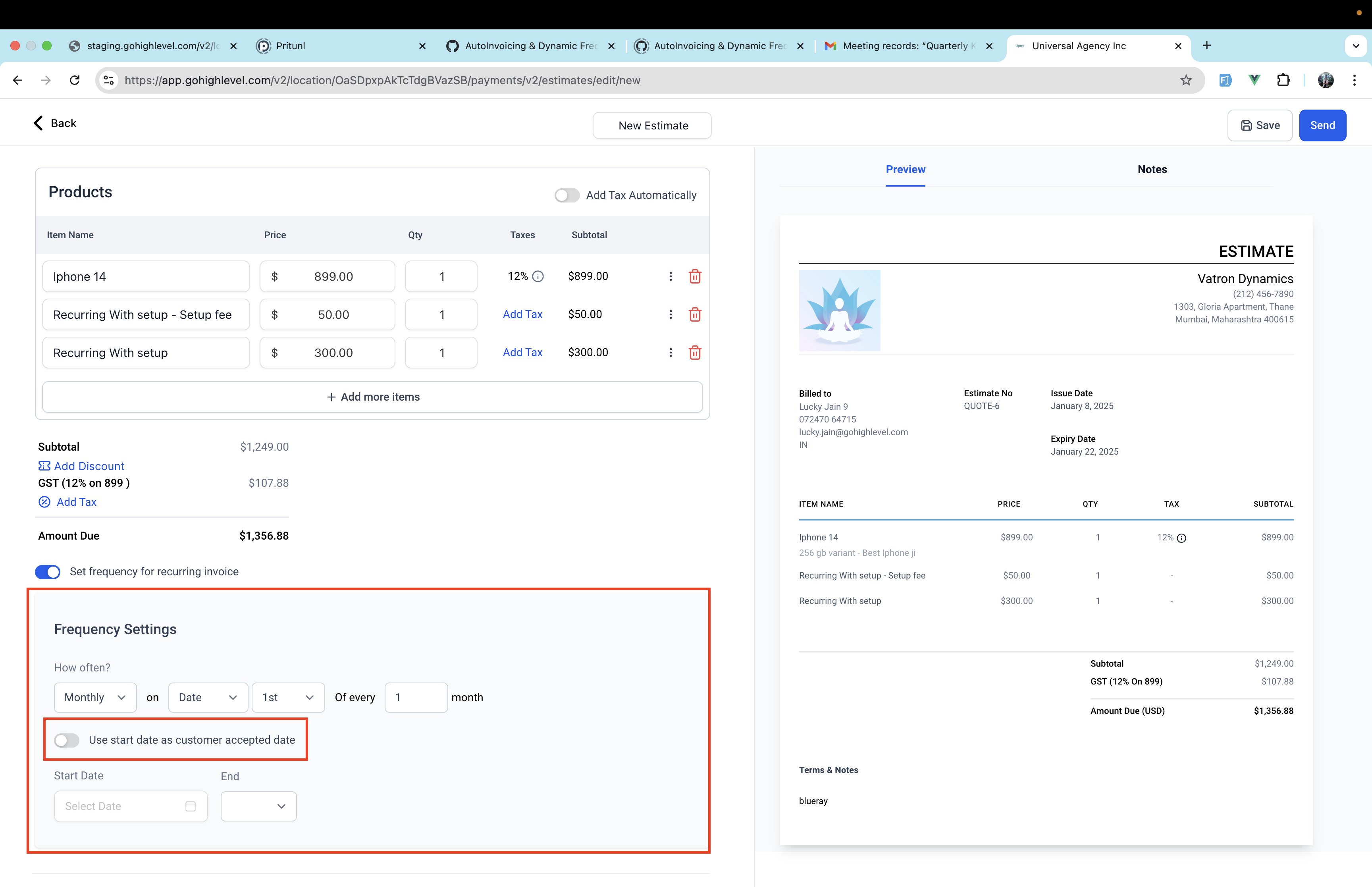Screen dimensions: 1372x887
Task: Open more options for Recurring With setup row
Action: coord(671,353)
